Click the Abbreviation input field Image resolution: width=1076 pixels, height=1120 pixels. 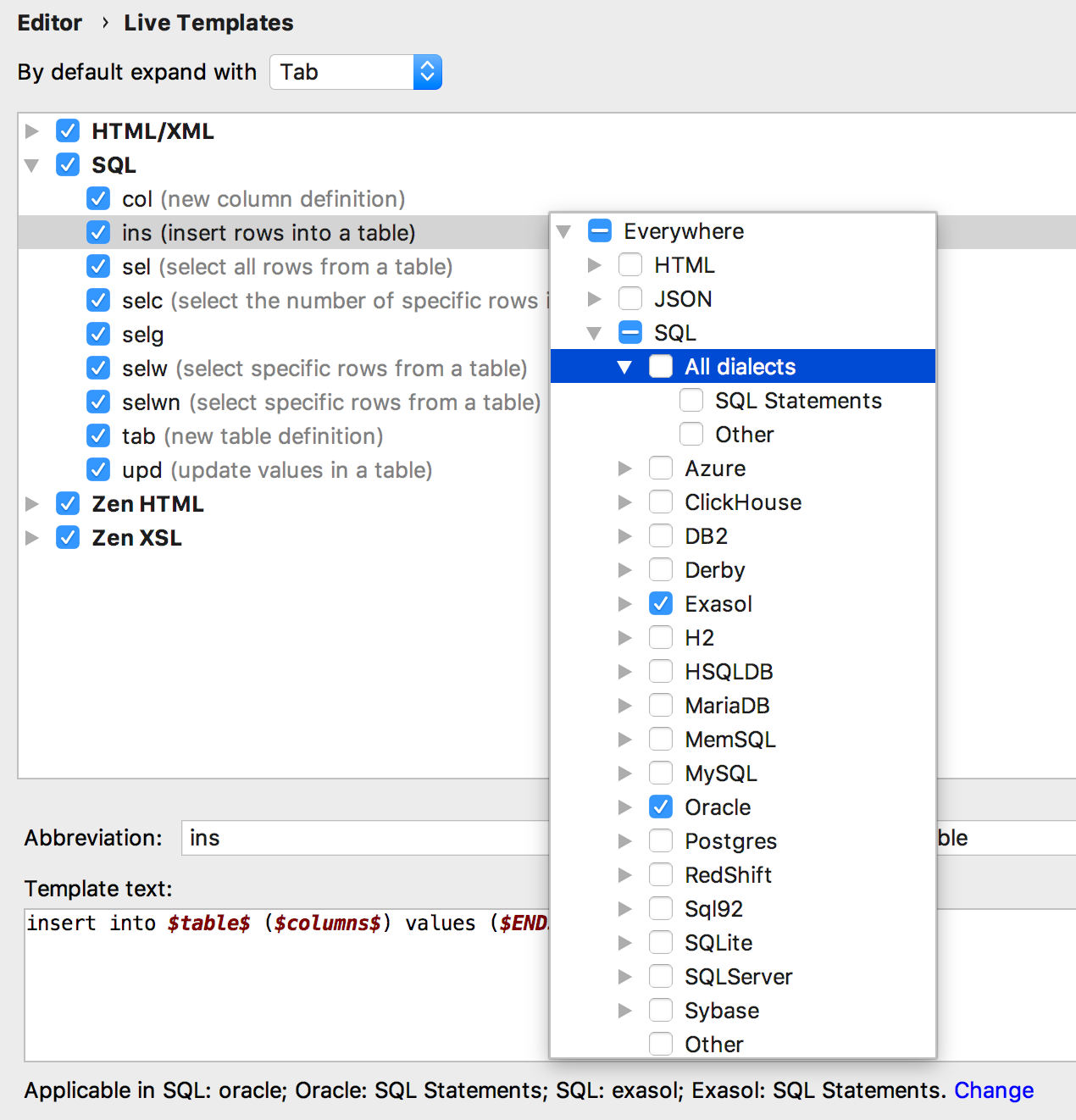click(x=364, y=838)
